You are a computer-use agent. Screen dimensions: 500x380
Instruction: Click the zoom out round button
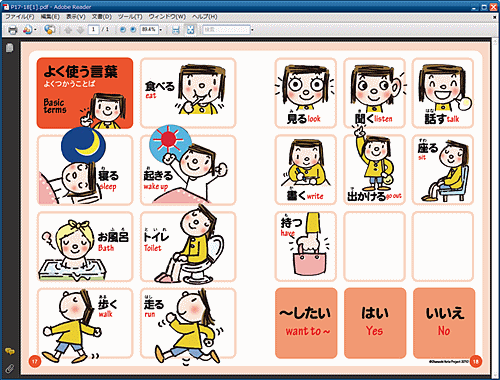tap(123, 30)
